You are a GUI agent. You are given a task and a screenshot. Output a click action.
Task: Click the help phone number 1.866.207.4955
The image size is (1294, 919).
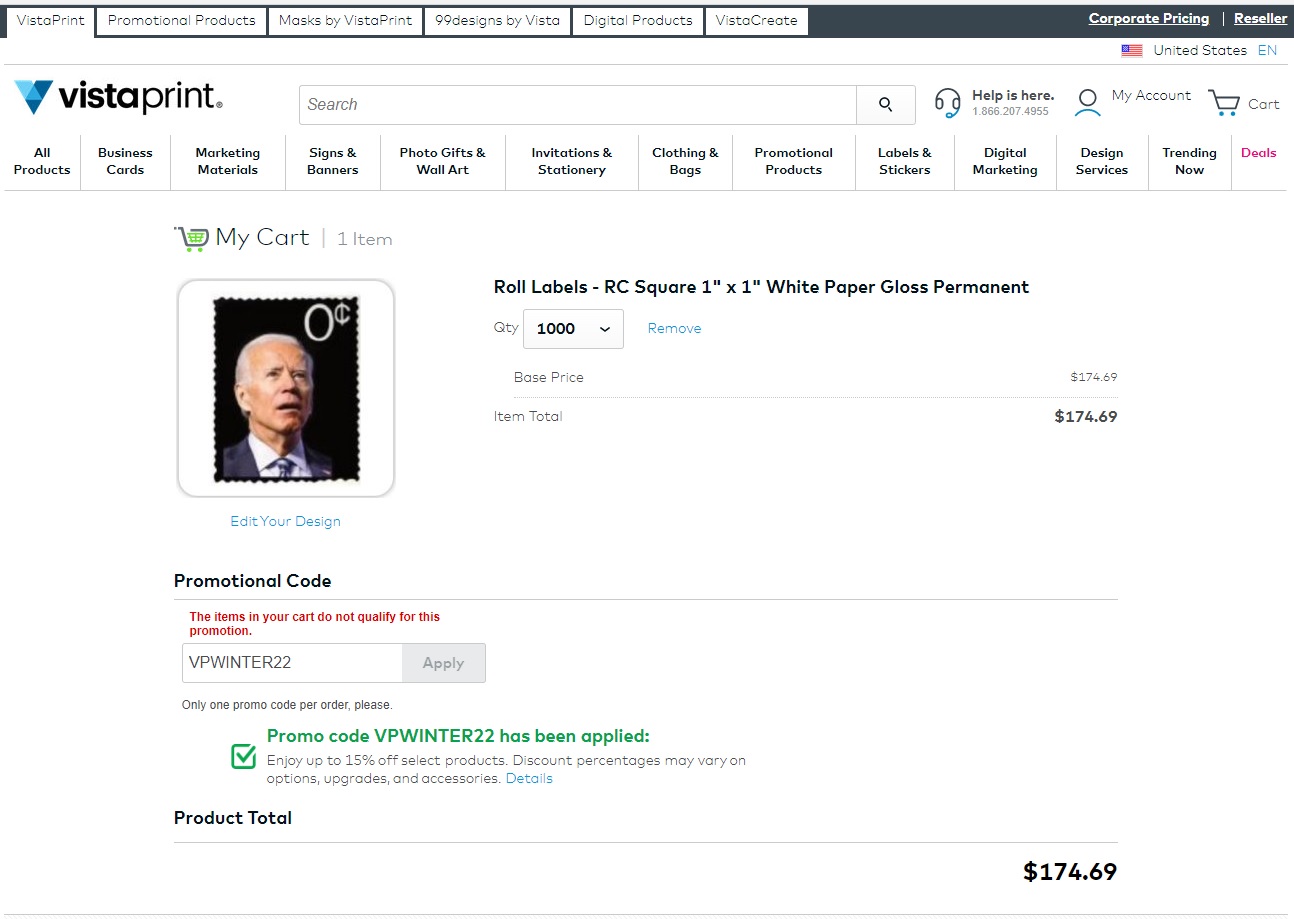pyautogui.click(x=1011, y=111)
